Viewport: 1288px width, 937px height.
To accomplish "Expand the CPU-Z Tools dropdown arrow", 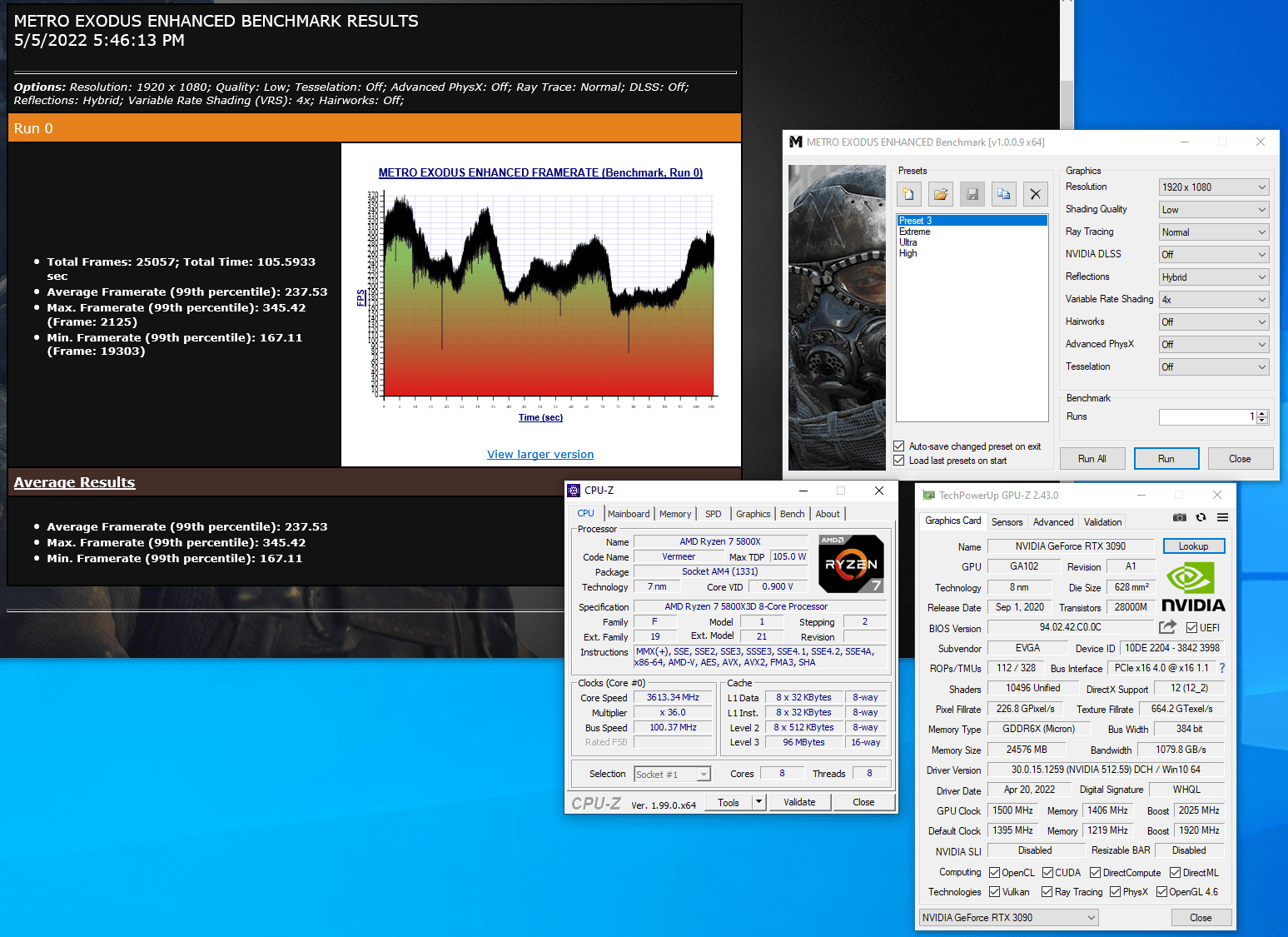I will coord(758,802).
